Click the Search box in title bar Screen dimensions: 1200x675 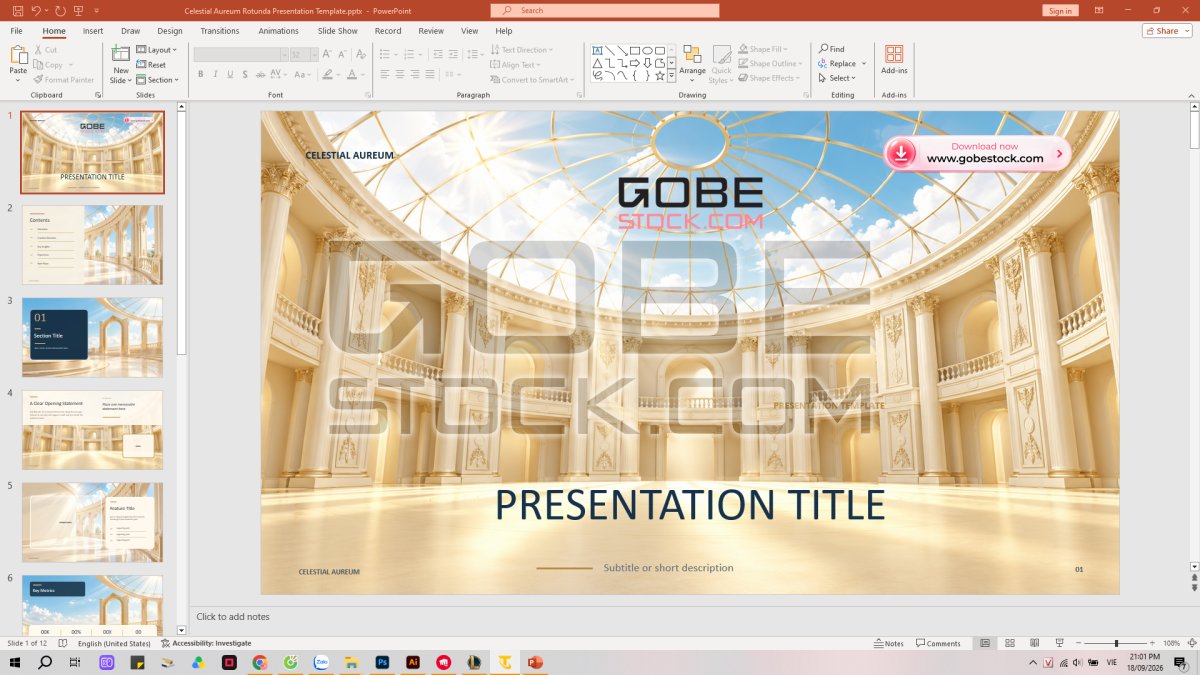point(605,10)
